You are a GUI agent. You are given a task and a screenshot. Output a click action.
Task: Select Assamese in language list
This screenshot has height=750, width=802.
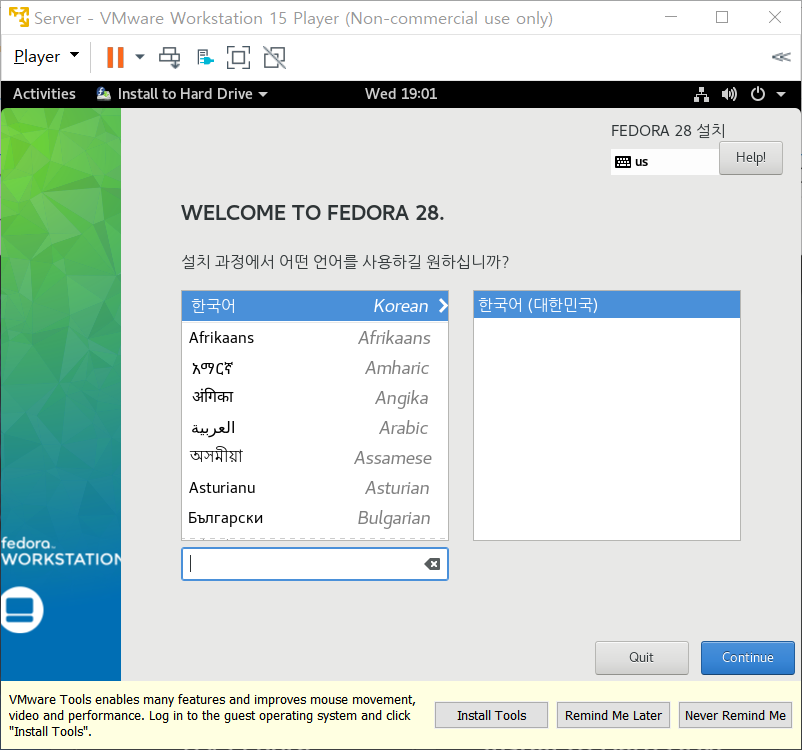pos(315,457)
